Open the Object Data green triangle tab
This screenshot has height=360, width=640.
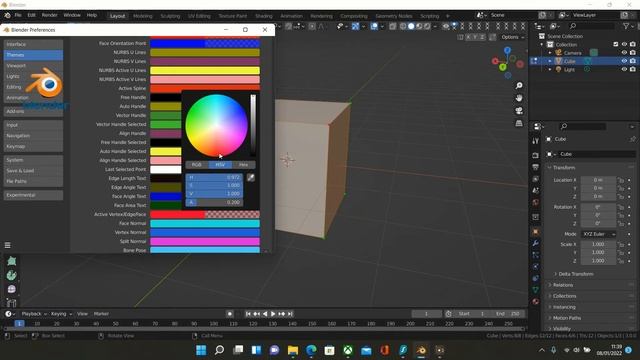pos(536,289)
